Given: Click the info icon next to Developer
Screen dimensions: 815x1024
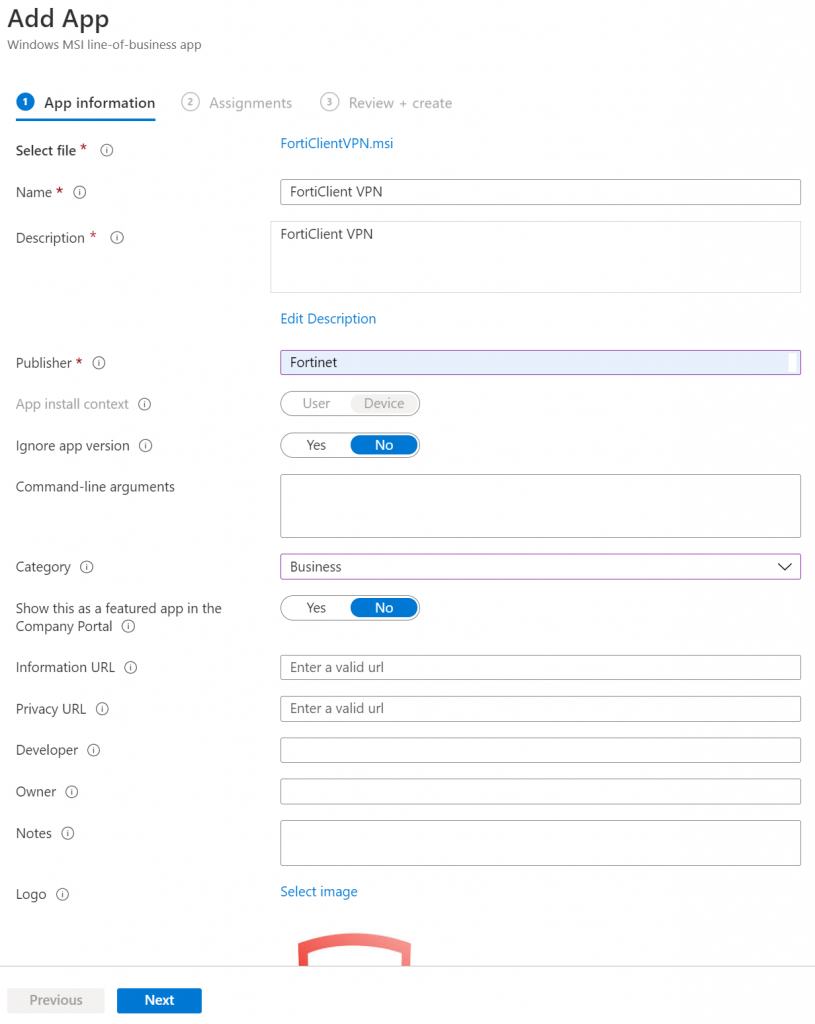Looking at the screenshot, I should click(94, 750).
